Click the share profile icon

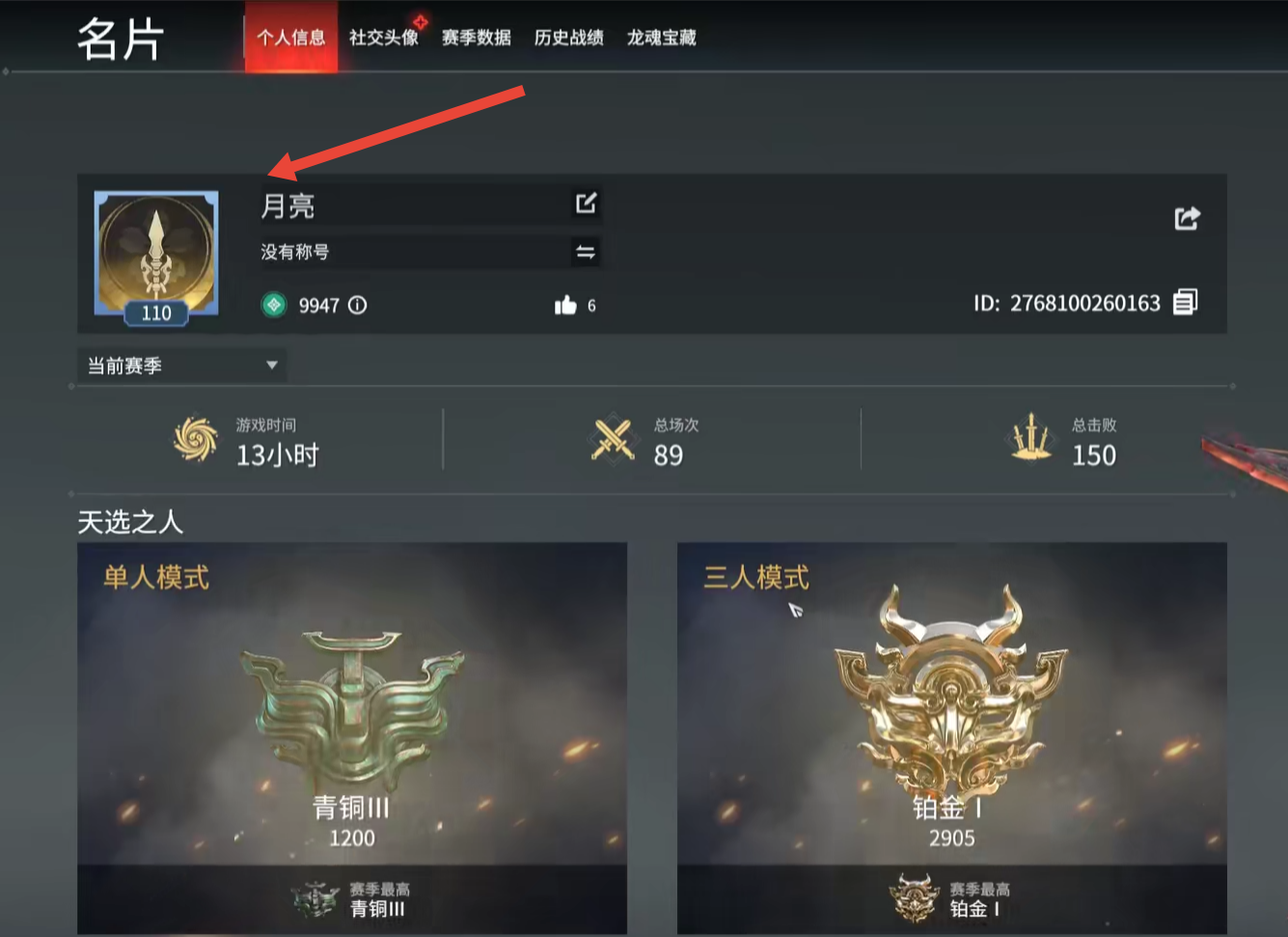pyautogui.click(x=1188, y=218)
